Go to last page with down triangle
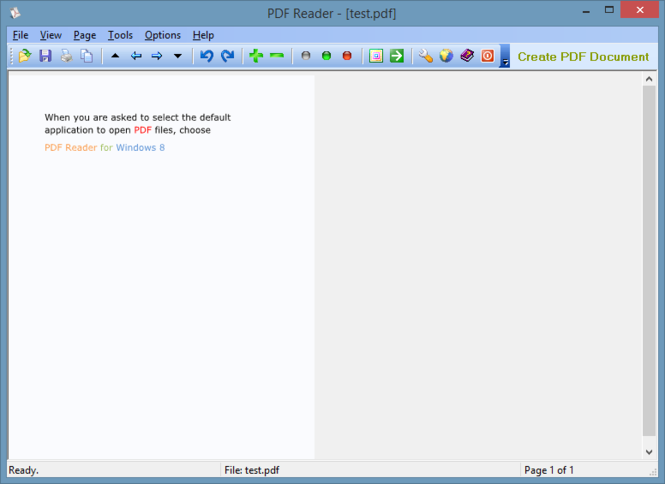665x484 pixels. click(x=178, y=56)
